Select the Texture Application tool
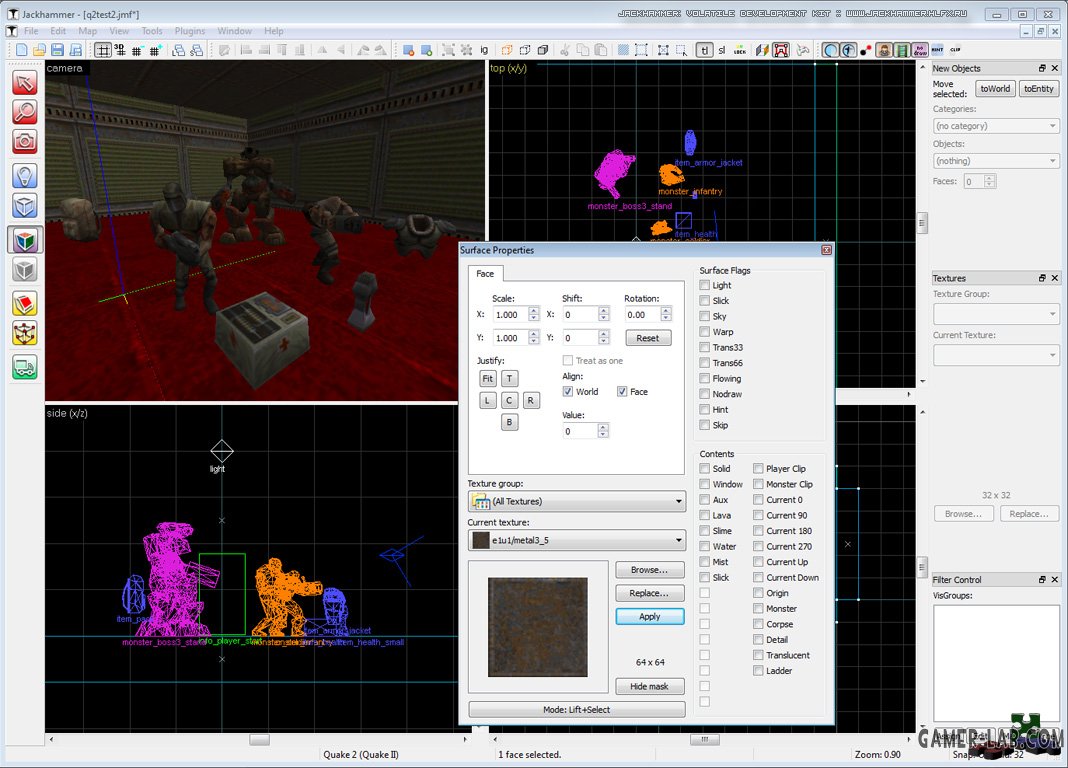Image resolution: width=1068 pixels, height=768 pixels. [25, 240]
